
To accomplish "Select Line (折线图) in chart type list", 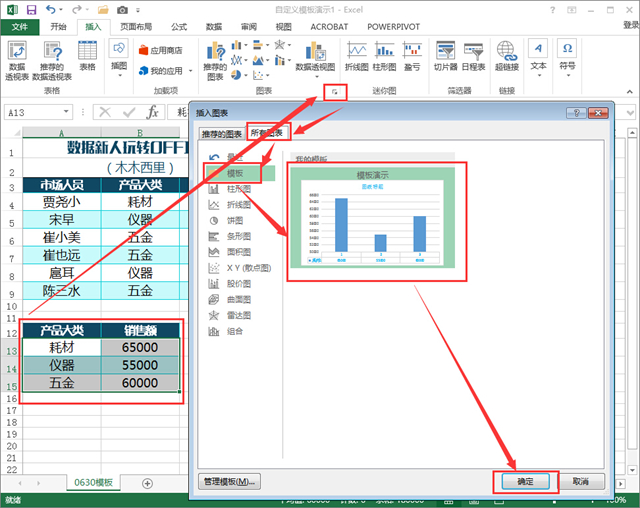I will coord(240,205).
